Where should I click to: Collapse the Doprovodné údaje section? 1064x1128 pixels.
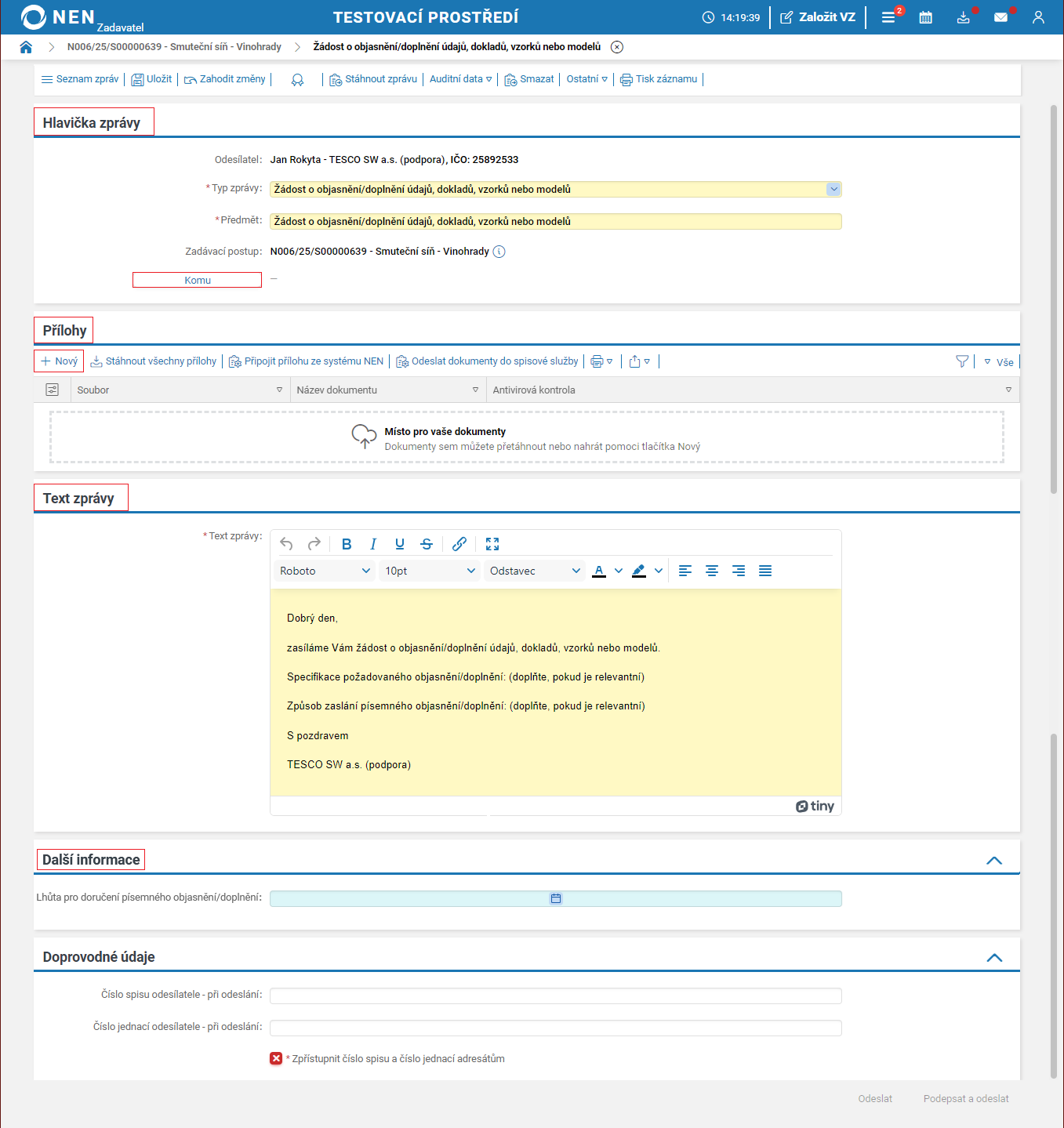coord(994,958)
